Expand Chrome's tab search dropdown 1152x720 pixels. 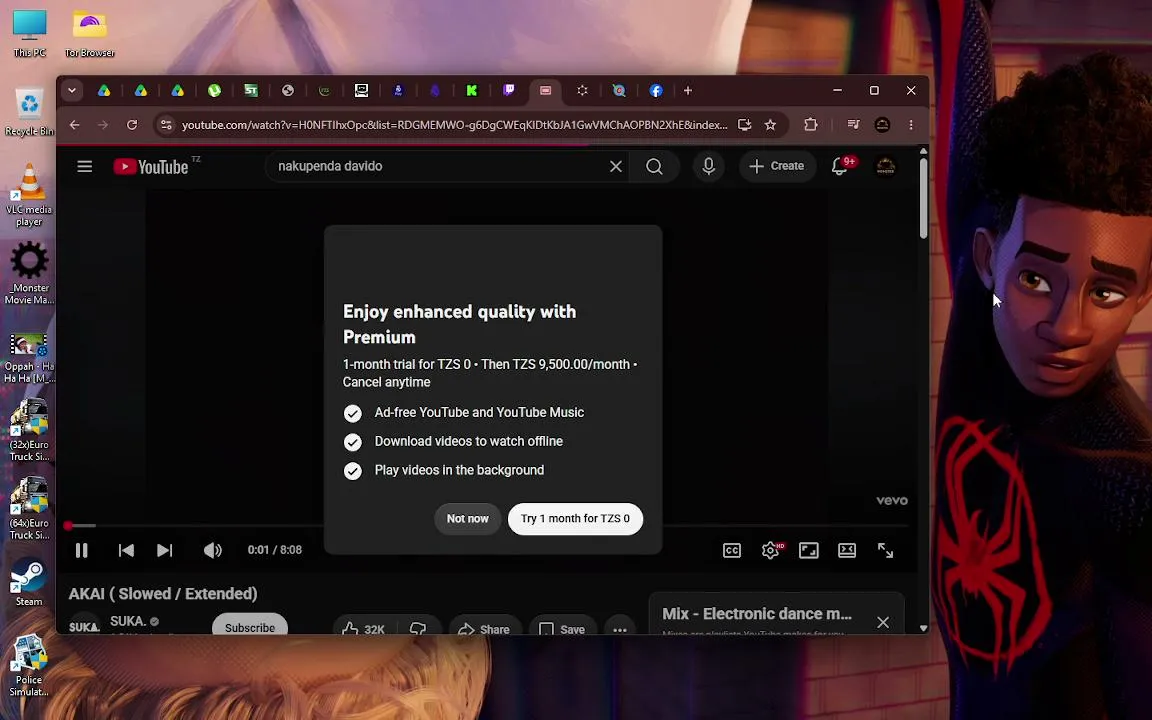(72, 90)
